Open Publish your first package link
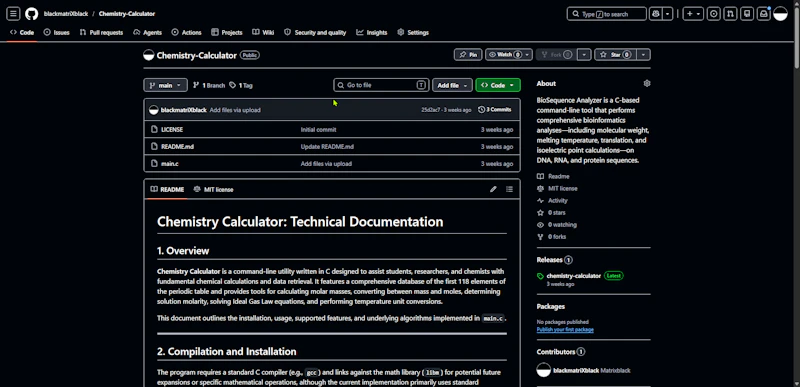The width and height of the screenshot is (800, 387). 565,330
